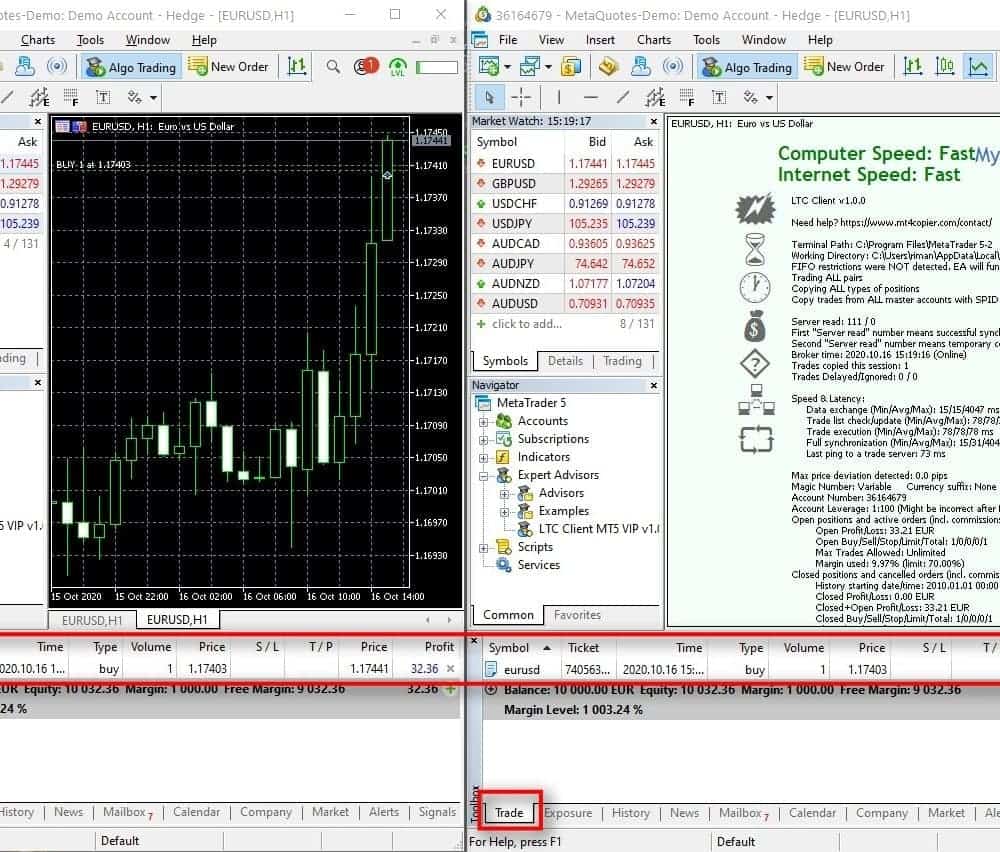1000x852 pixels.
Task: Click bar chart icon in left window
Action: 297,66
